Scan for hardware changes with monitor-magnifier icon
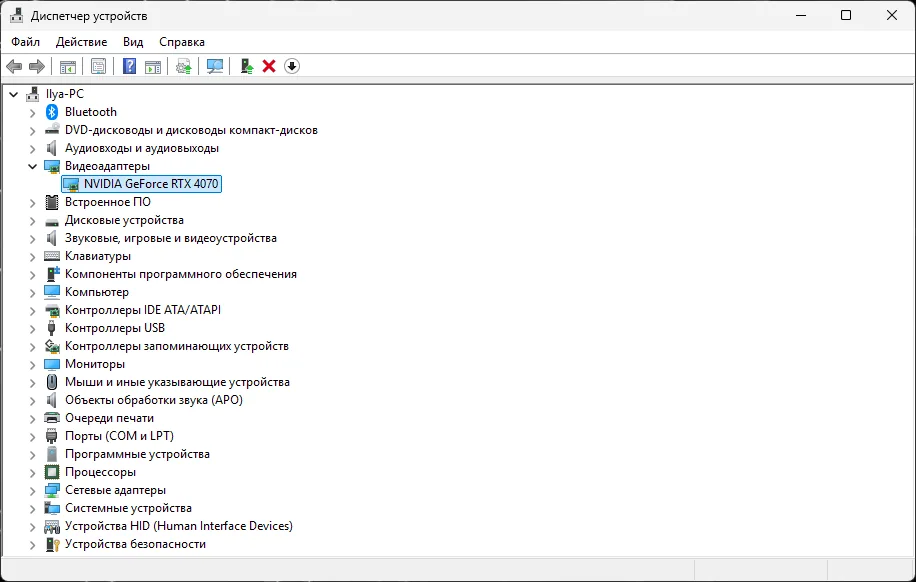The image size is (916, 582). [215, 66]
